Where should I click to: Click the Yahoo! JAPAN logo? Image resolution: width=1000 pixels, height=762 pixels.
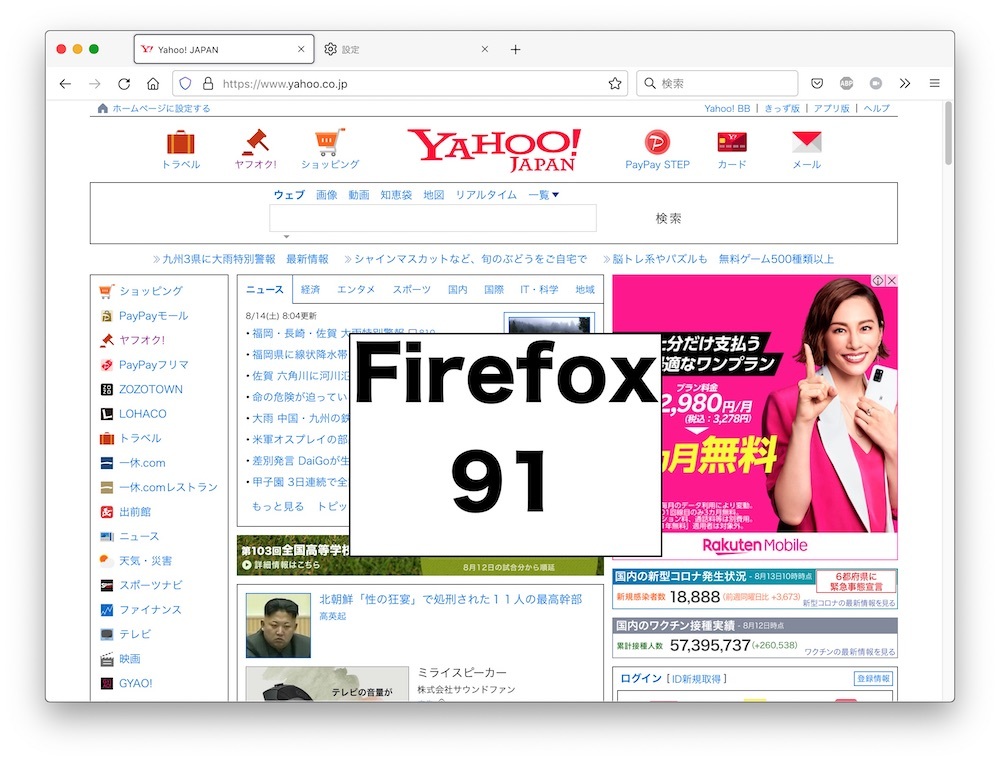click(x=494, y=150)
